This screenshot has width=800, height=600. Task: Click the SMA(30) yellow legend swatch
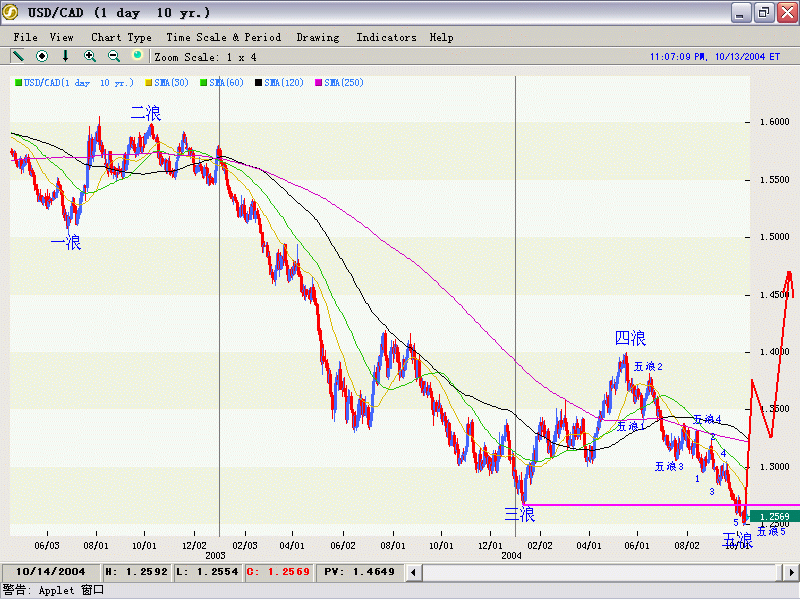149,82
